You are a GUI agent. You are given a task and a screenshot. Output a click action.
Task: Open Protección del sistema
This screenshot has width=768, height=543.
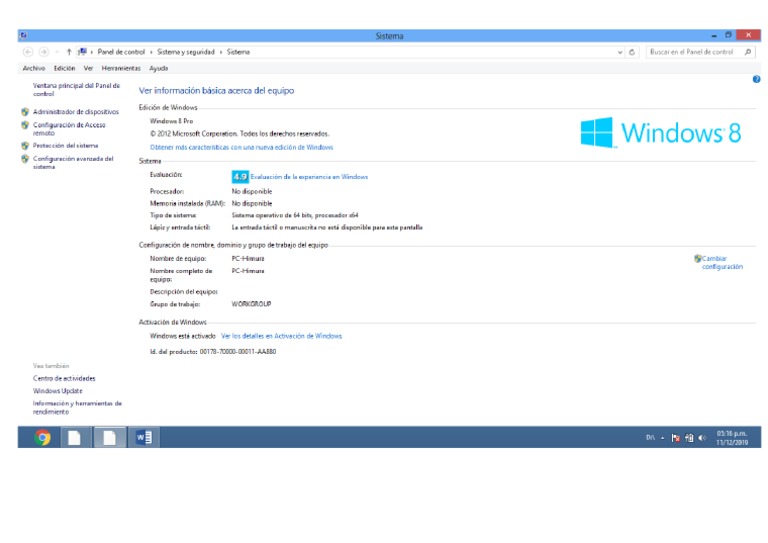[66, 145]
